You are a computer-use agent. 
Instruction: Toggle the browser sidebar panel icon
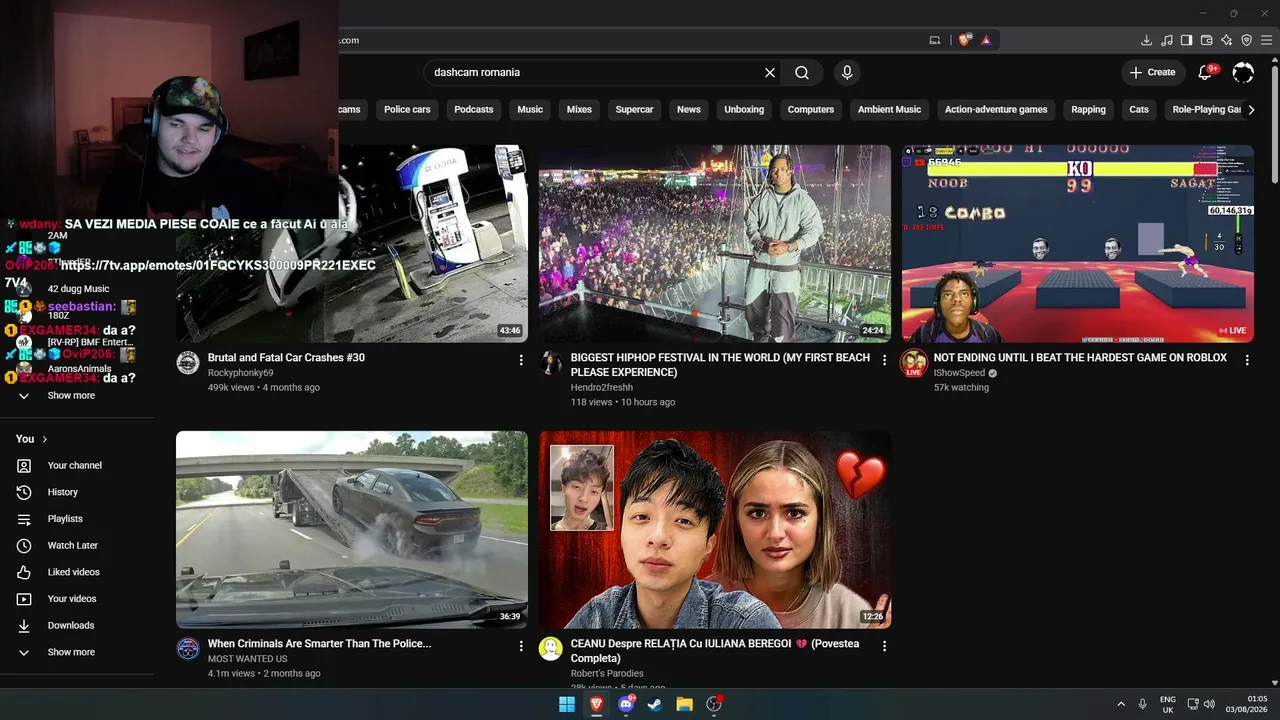(1186, 40)
